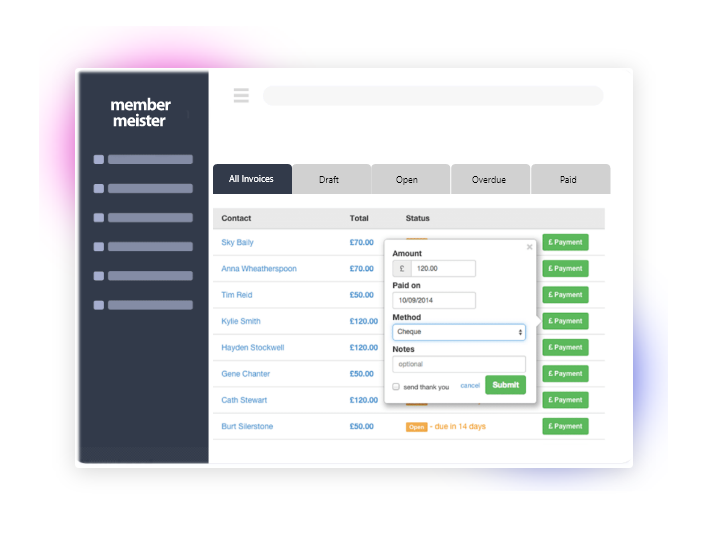Switch to the Draft tab
This screenshot has width=707, height=543.
tap(329, 180)
